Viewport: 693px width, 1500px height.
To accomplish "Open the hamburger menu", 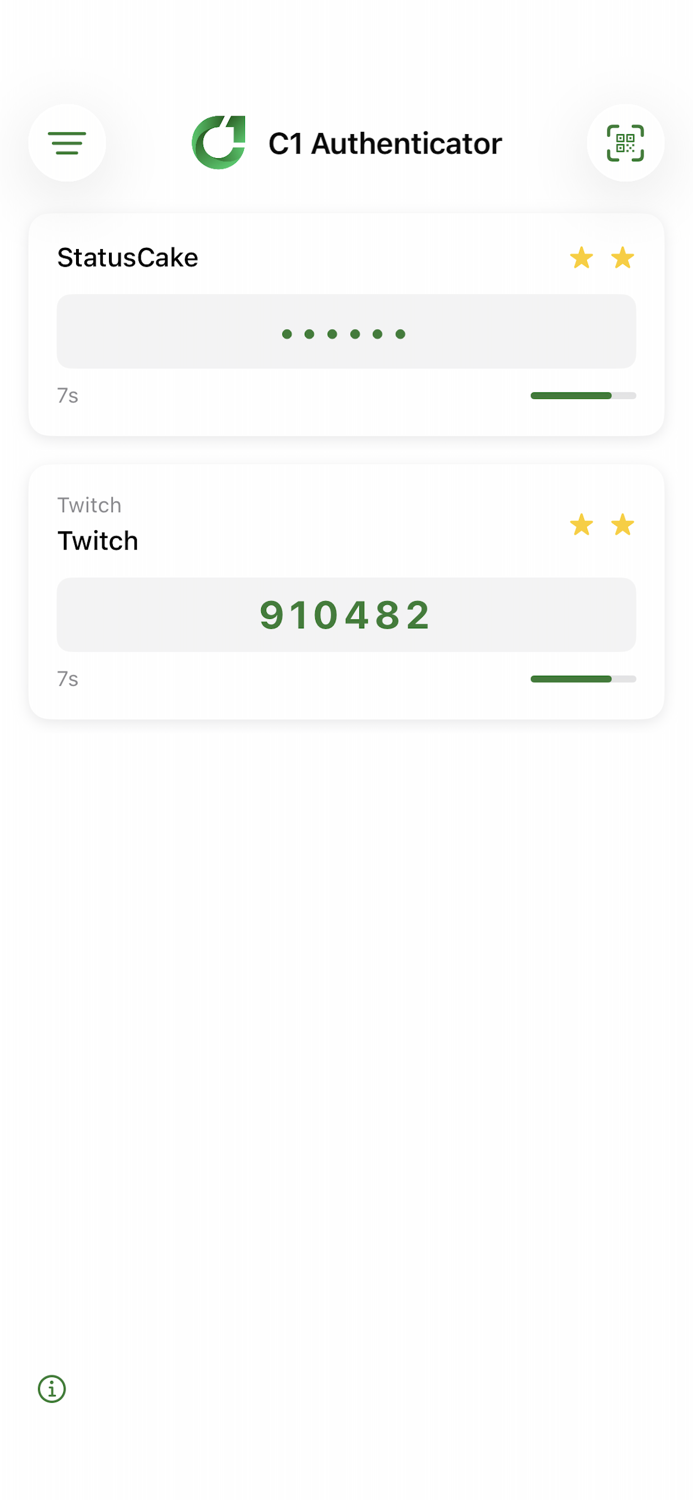I will coord(66,143).
